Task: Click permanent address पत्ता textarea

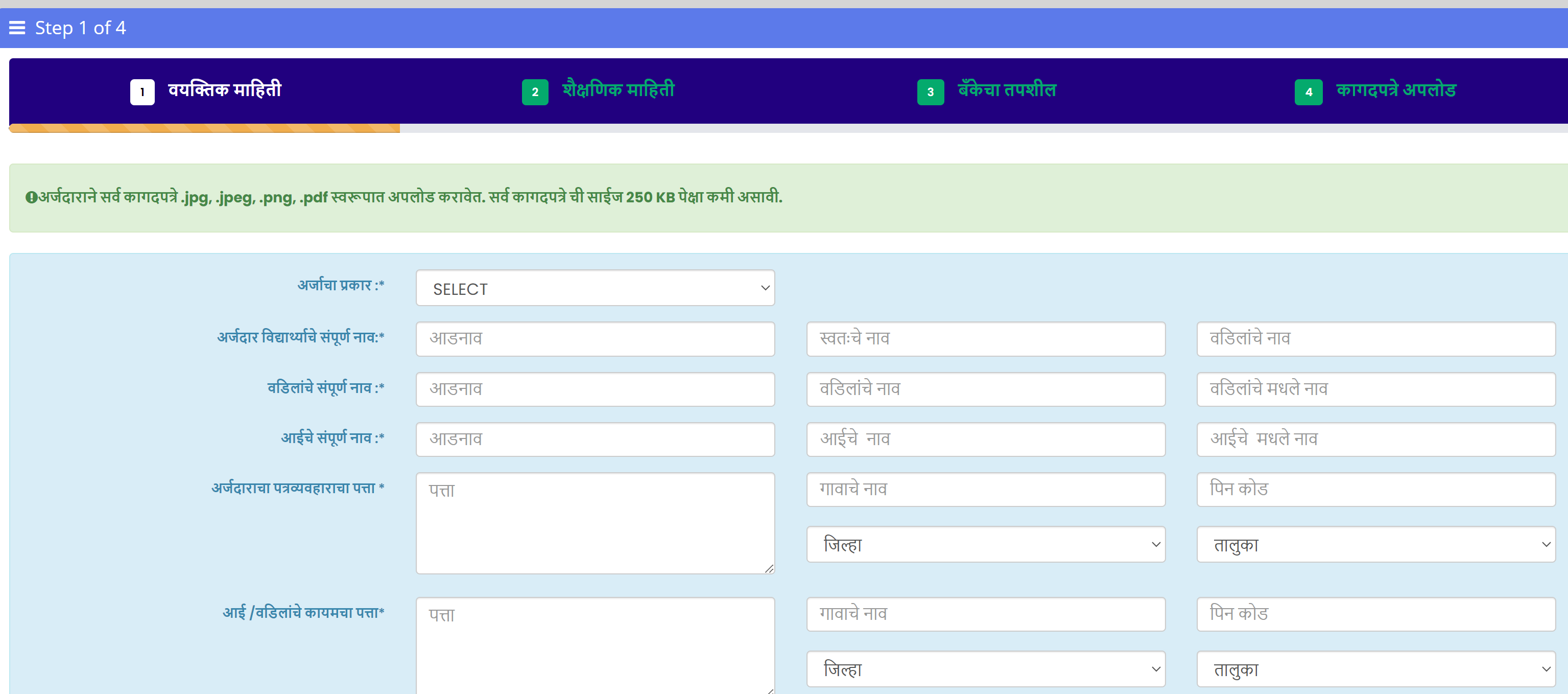Action: (x=596, y=646)
